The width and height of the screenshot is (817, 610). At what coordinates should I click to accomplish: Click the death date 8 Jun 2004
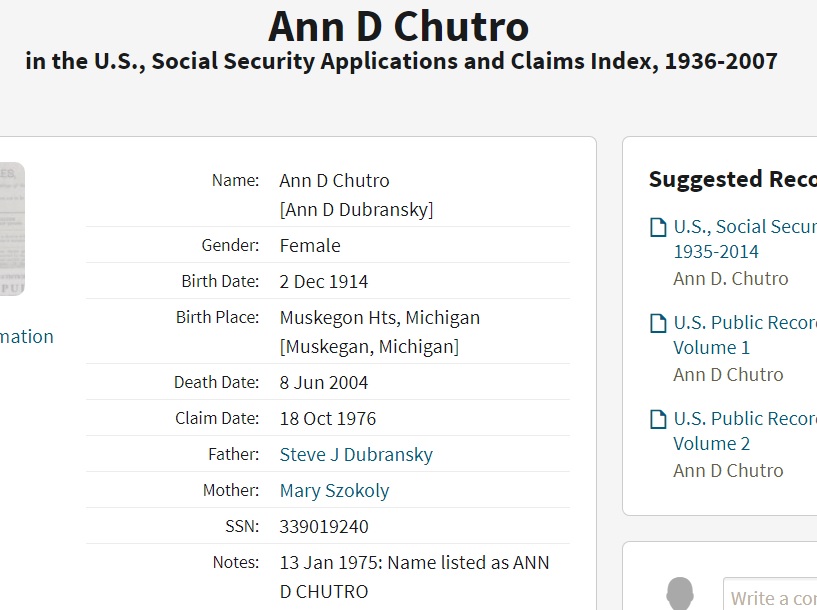click(x=324, y=382)
